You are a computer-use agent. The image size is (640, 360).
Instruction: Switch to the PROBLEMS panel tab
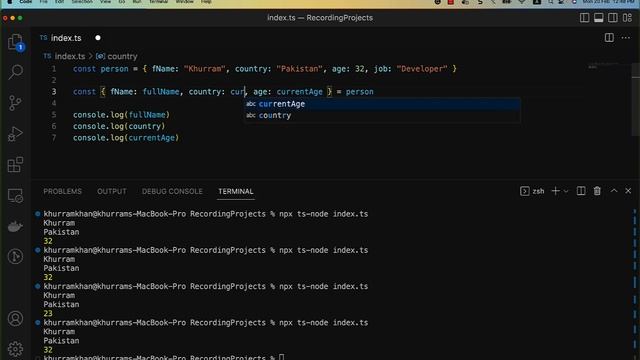[x=62, y=191]
